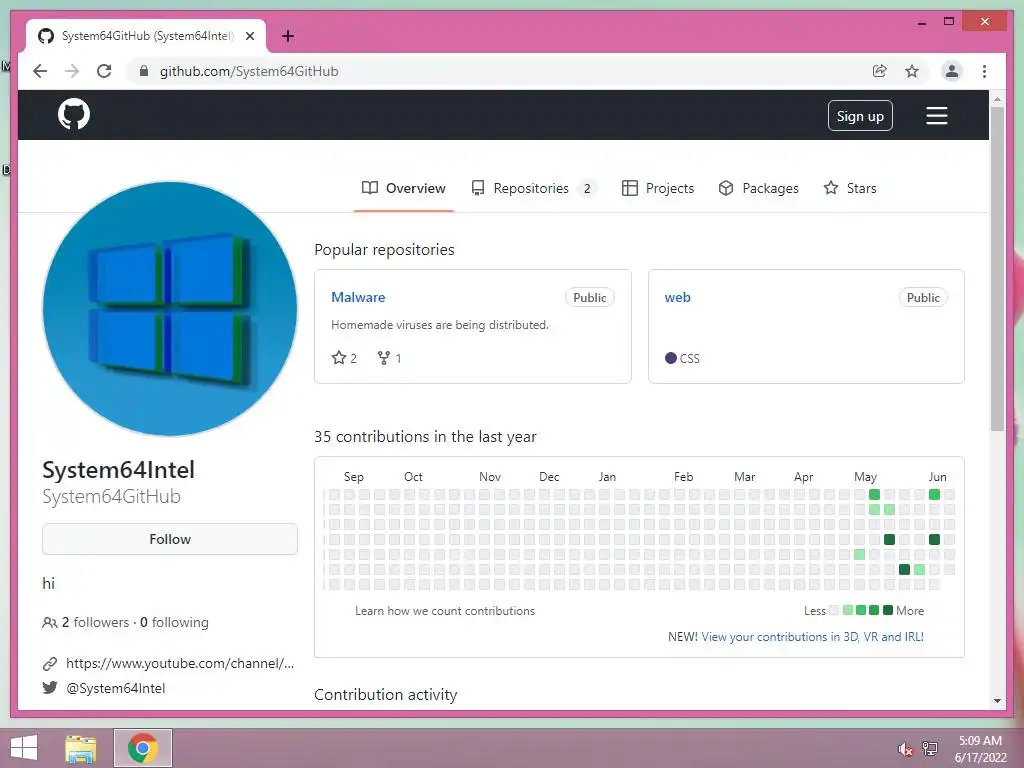Screen dimensions: 1024x768
Task: Click the Malware repo fork count
Action: (389, 358)
